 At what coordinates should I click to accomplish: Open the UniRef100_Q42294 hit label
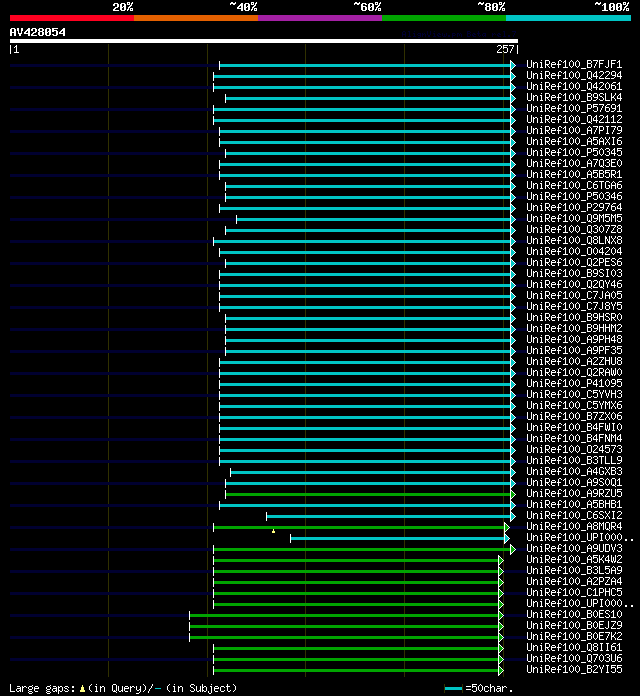[574, 75]
